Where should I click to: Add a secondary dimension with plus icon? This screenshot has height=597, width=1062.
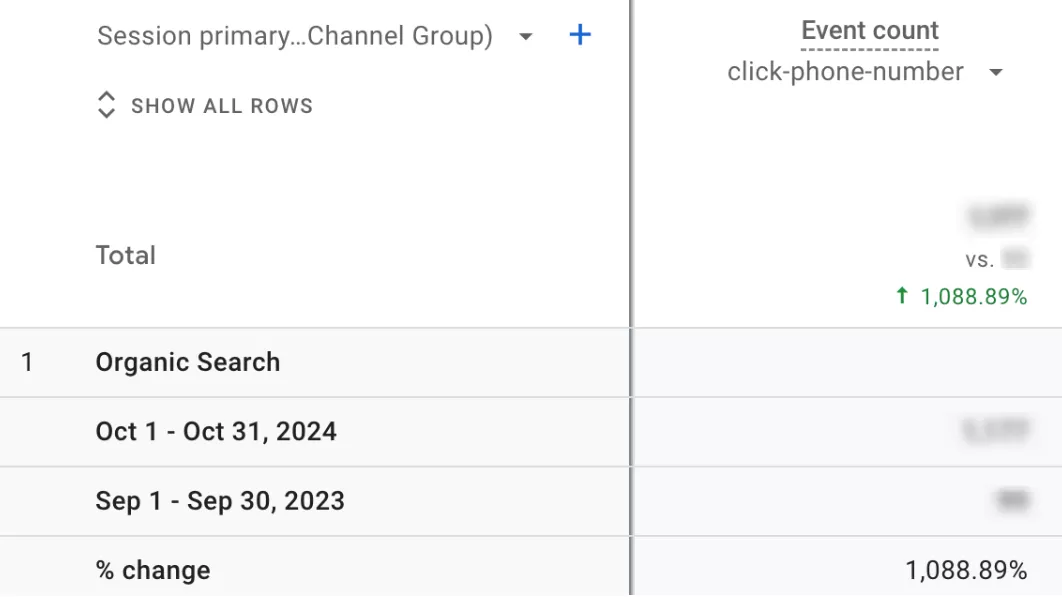(x=580, y=35)
